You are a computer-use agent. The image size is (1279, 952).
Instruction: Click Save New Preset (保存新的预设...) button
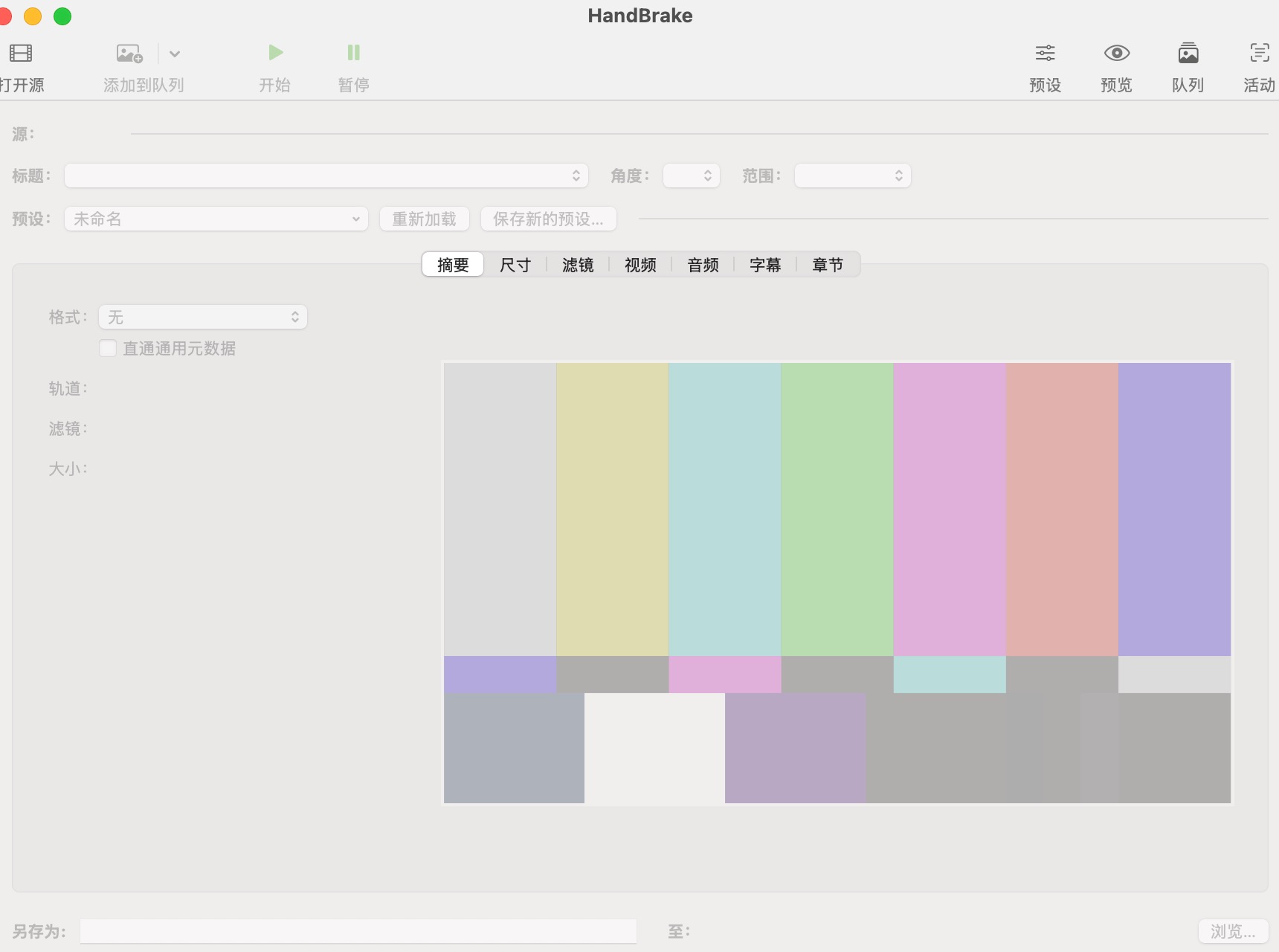click(x=549, y=219)
